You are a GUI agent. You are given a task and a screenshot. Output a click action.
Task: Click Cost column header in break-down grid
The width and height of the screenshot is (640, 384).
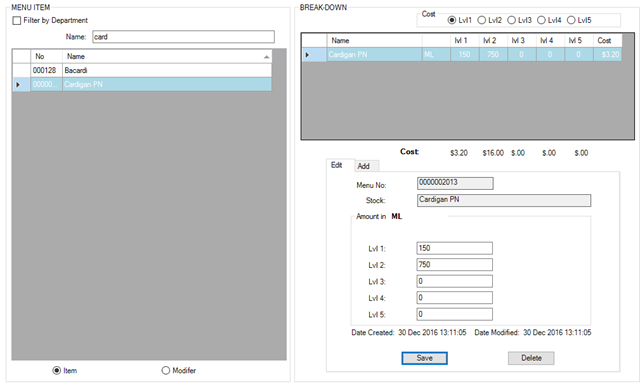tap(607, 40)
